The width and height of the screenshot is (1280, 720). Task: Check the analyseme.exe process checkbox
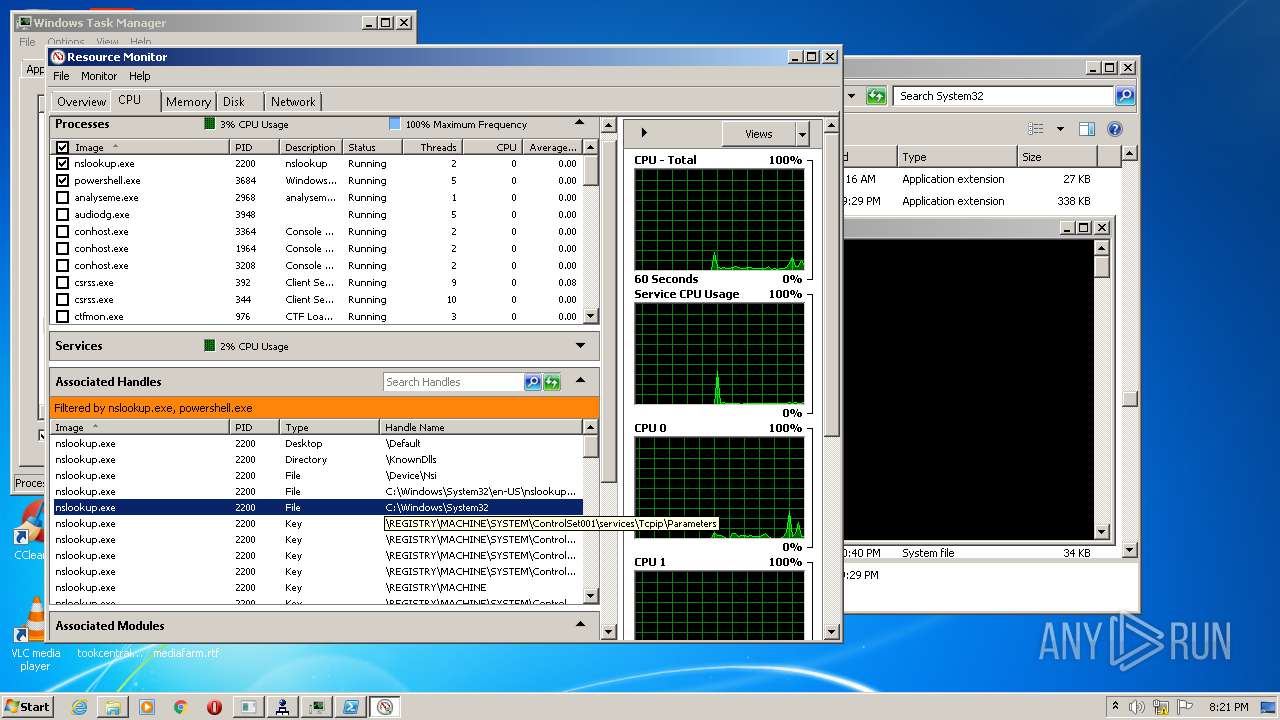pos(63,197)
